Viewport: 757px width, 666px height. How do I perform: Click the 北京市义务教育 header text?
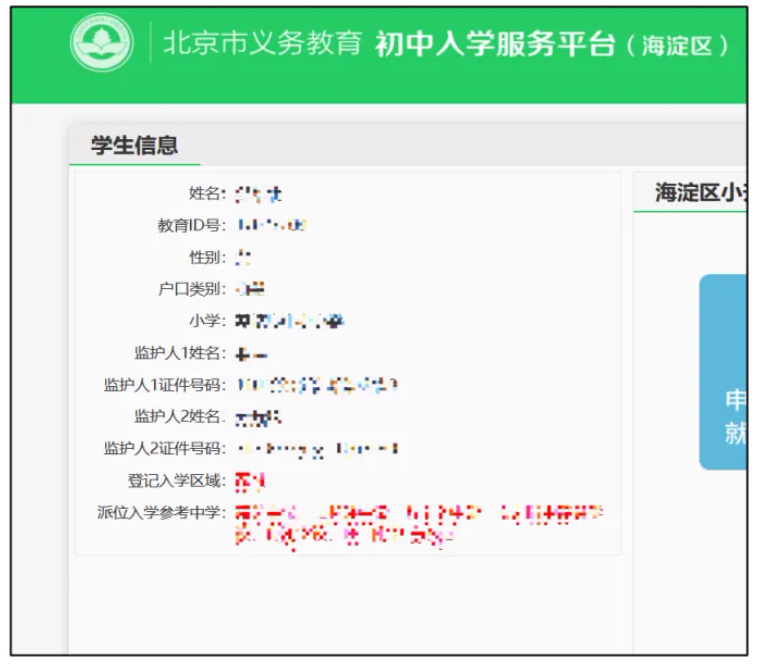click(x=261, y=44)
